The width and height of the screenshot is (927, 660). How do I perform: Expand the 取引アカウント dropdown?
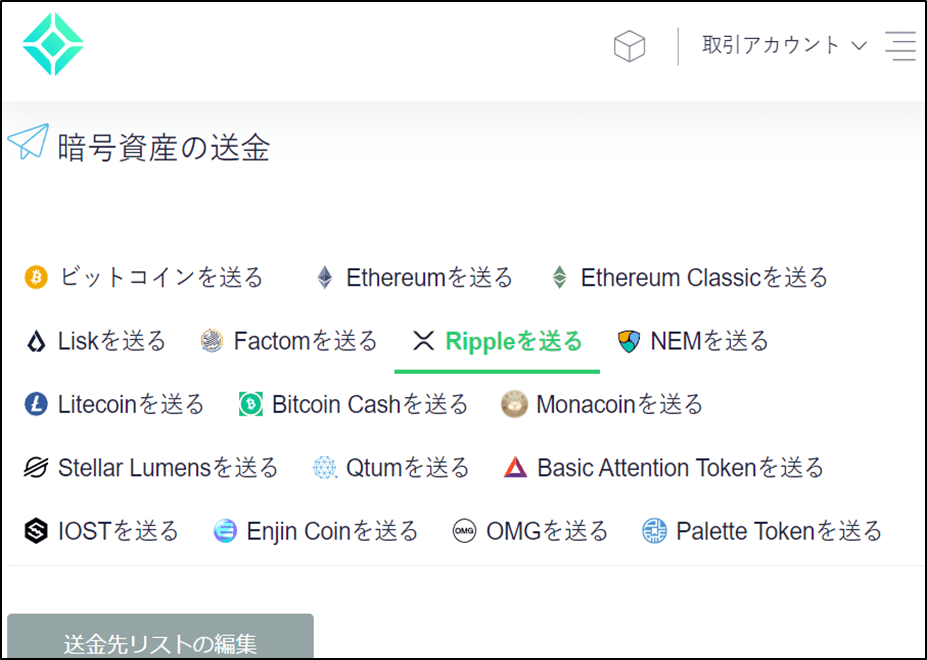[784, 45]
